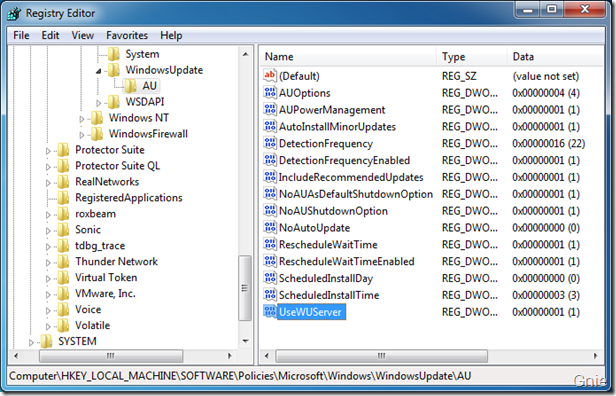Click the tree pane vertical scrollbar thumb
Screen dimensions: 616x396
tap(245, 288)
